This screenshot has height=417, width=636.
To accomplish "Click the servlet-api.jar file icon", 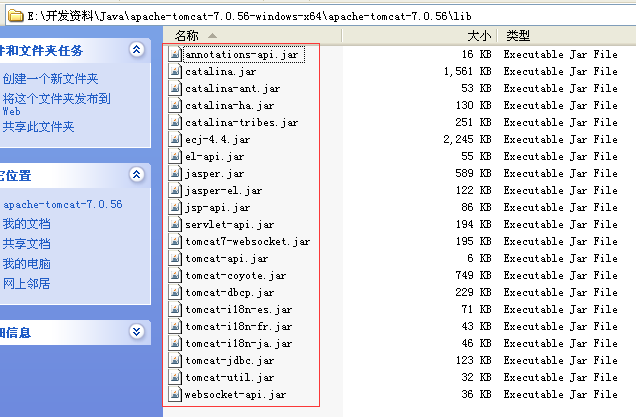I will 175,225.
